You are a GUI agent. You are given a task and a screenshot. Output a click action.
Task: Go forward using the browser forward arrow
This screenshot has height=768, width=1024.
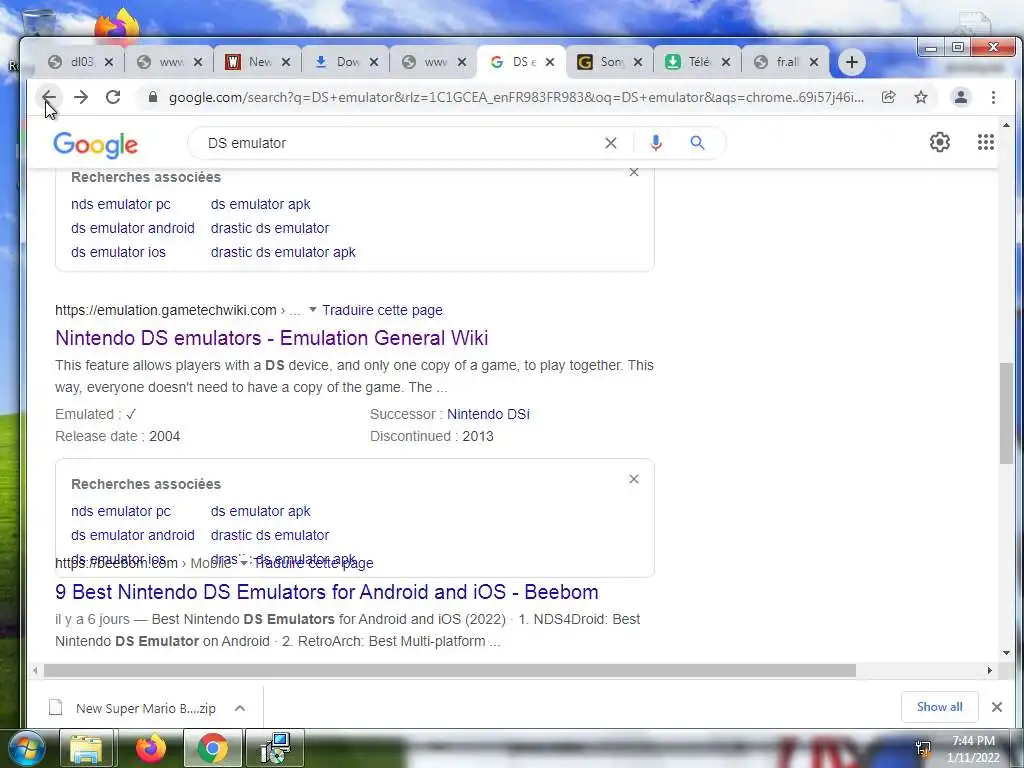[81, 97]
